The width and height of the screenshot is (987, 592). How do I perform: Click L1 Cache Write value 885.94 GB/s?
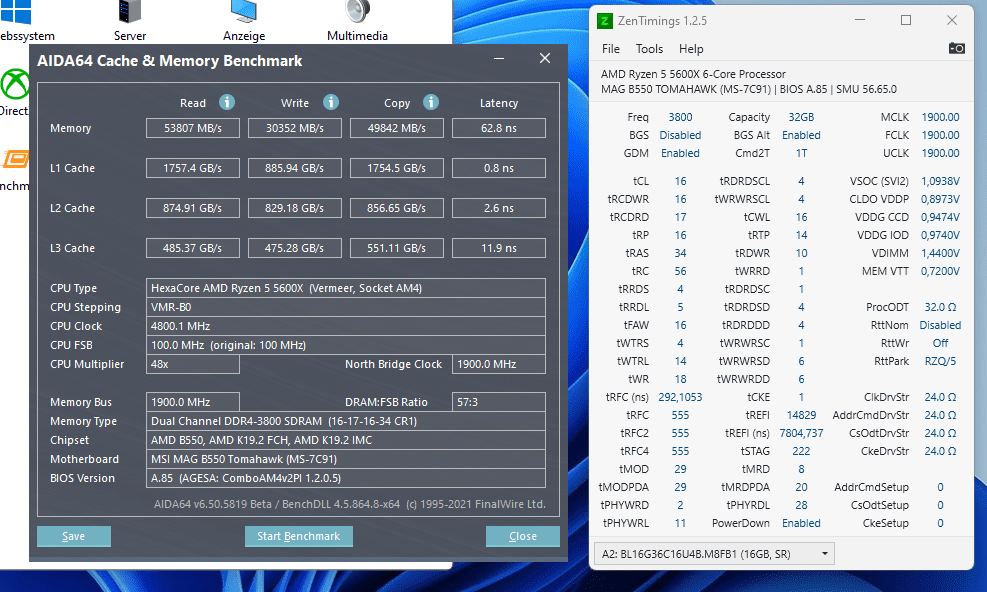295,168
